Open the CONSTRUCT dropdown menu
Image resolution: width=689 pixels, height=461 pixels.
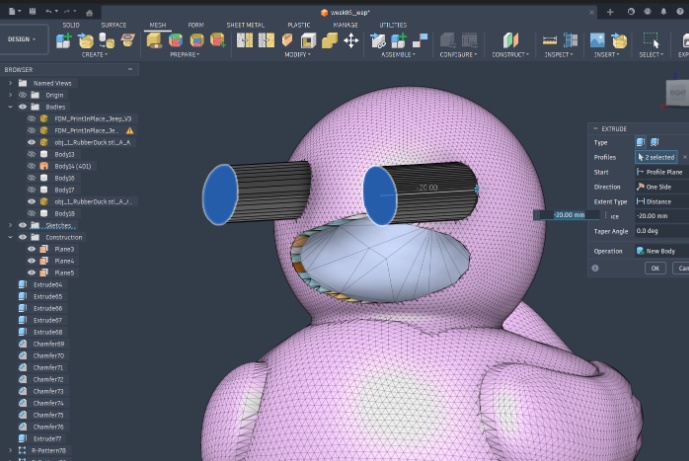pyautogui.click(x=510, y=54)
